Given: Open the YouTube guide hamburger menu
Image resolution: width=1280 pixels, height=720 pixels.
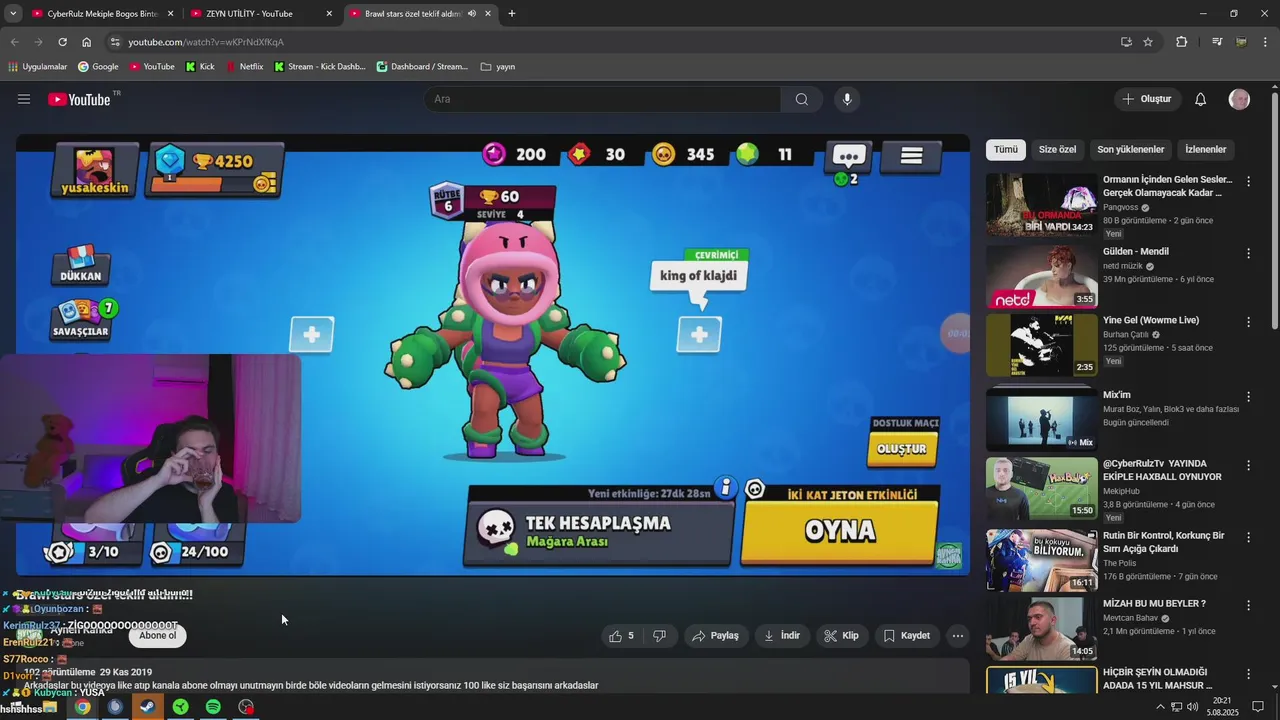Looking at the screenshot, I should point(24,99).
